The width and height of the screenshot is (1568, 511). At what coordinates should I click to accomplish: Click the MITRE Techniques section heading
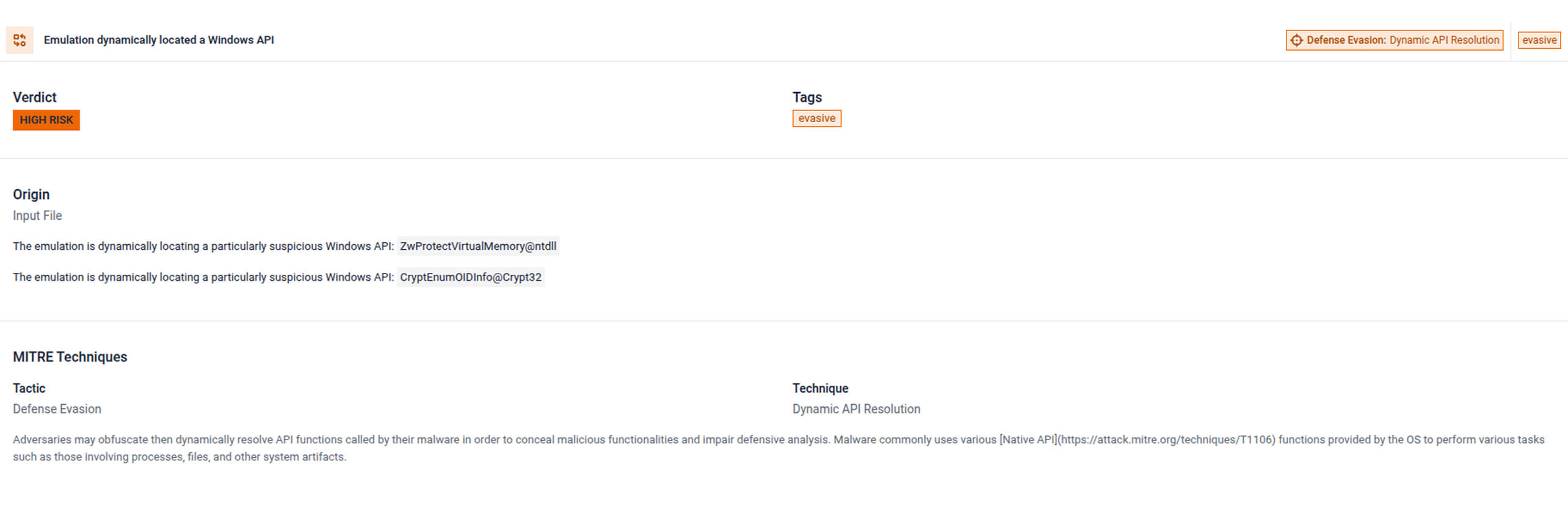click(x=70, y=357)
